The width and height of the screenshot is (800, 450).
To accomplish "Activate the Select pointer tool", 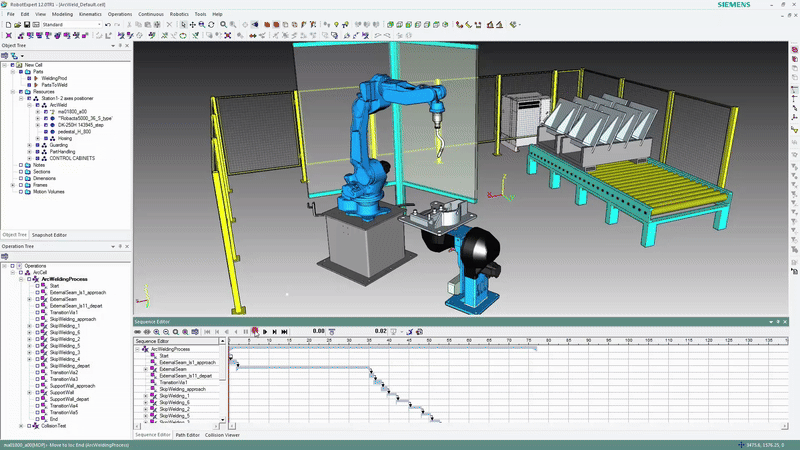I will click(183, 24).
